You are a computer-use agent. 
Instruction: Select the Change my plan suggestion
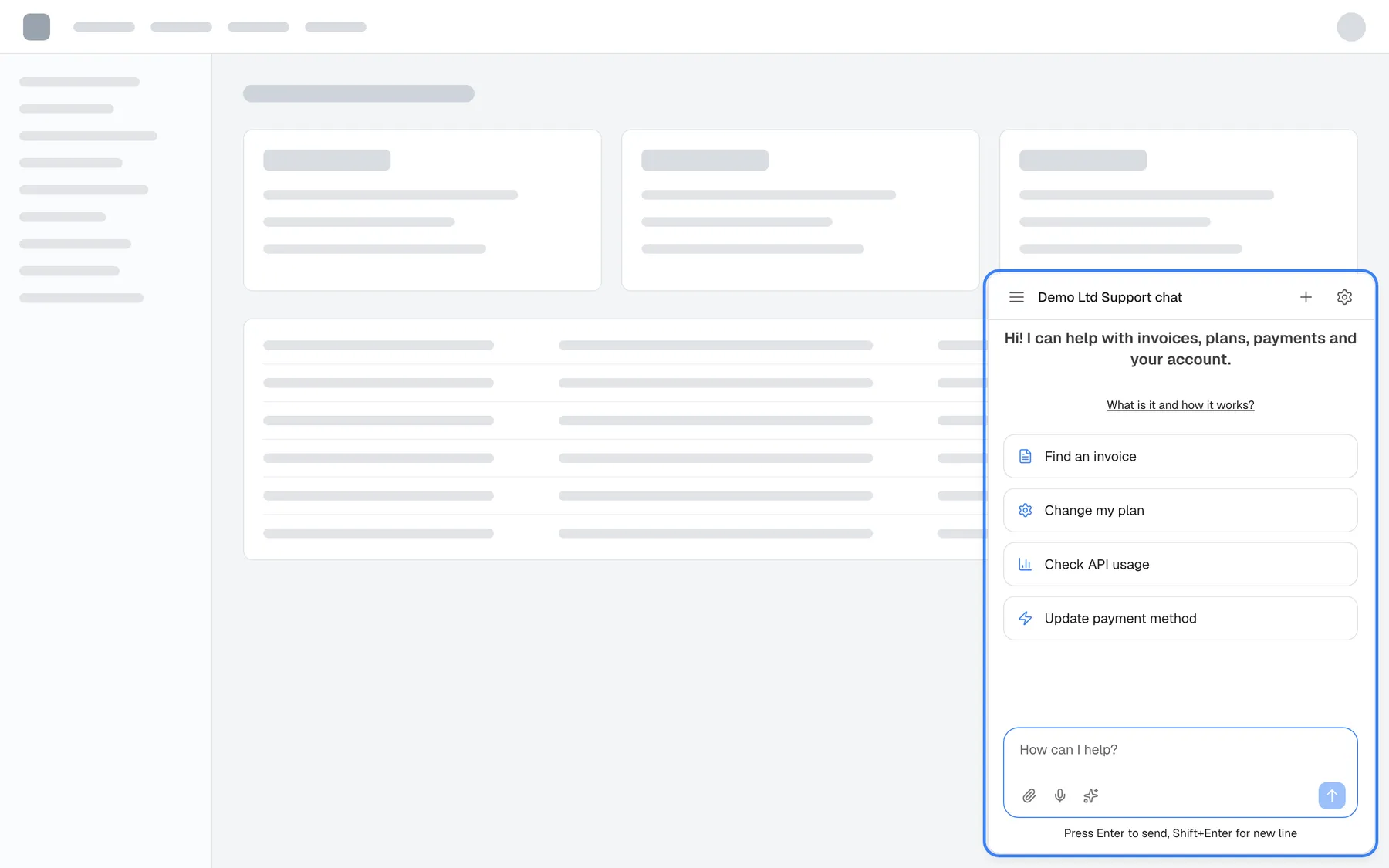(x=1180, y=510)
